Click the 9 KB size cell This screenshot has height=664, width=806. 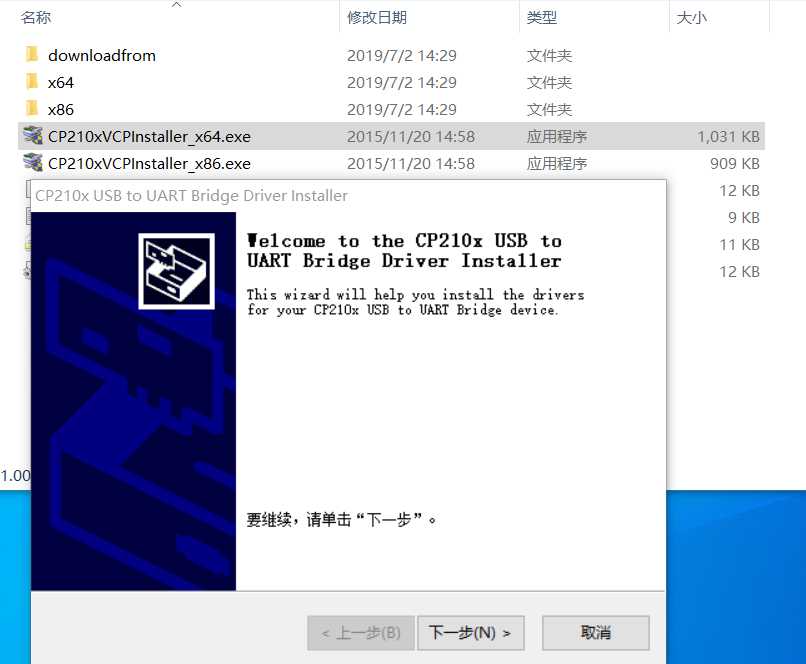(x=743, y=218)
